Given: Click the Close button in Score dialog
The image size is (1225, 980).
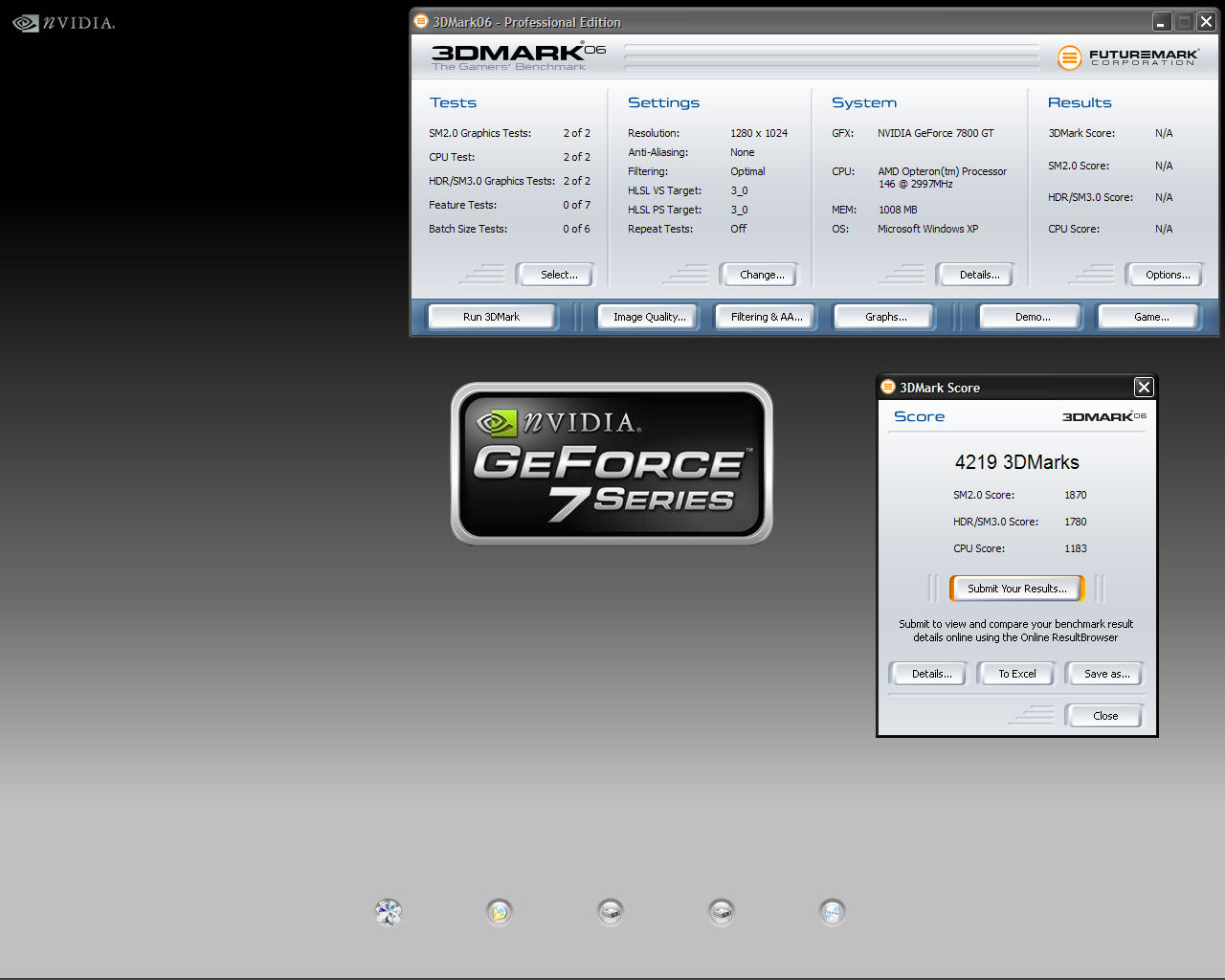Looking at the screenshot, I should coord(1104,716).
